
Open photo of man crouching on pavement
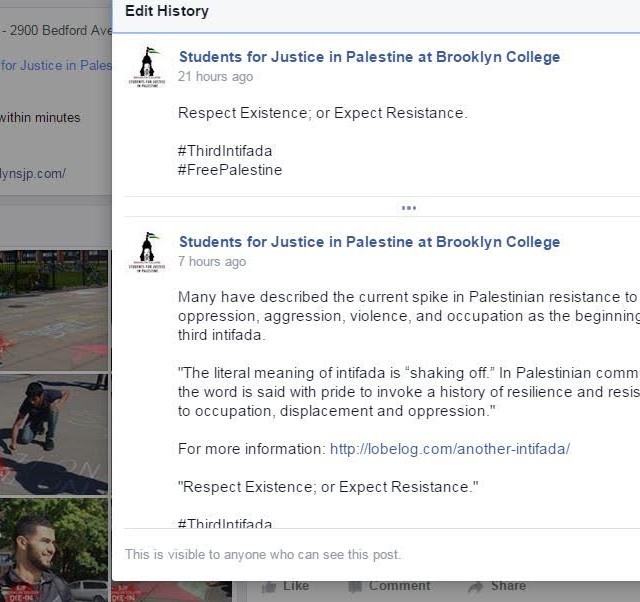click(x=54, y=434)
